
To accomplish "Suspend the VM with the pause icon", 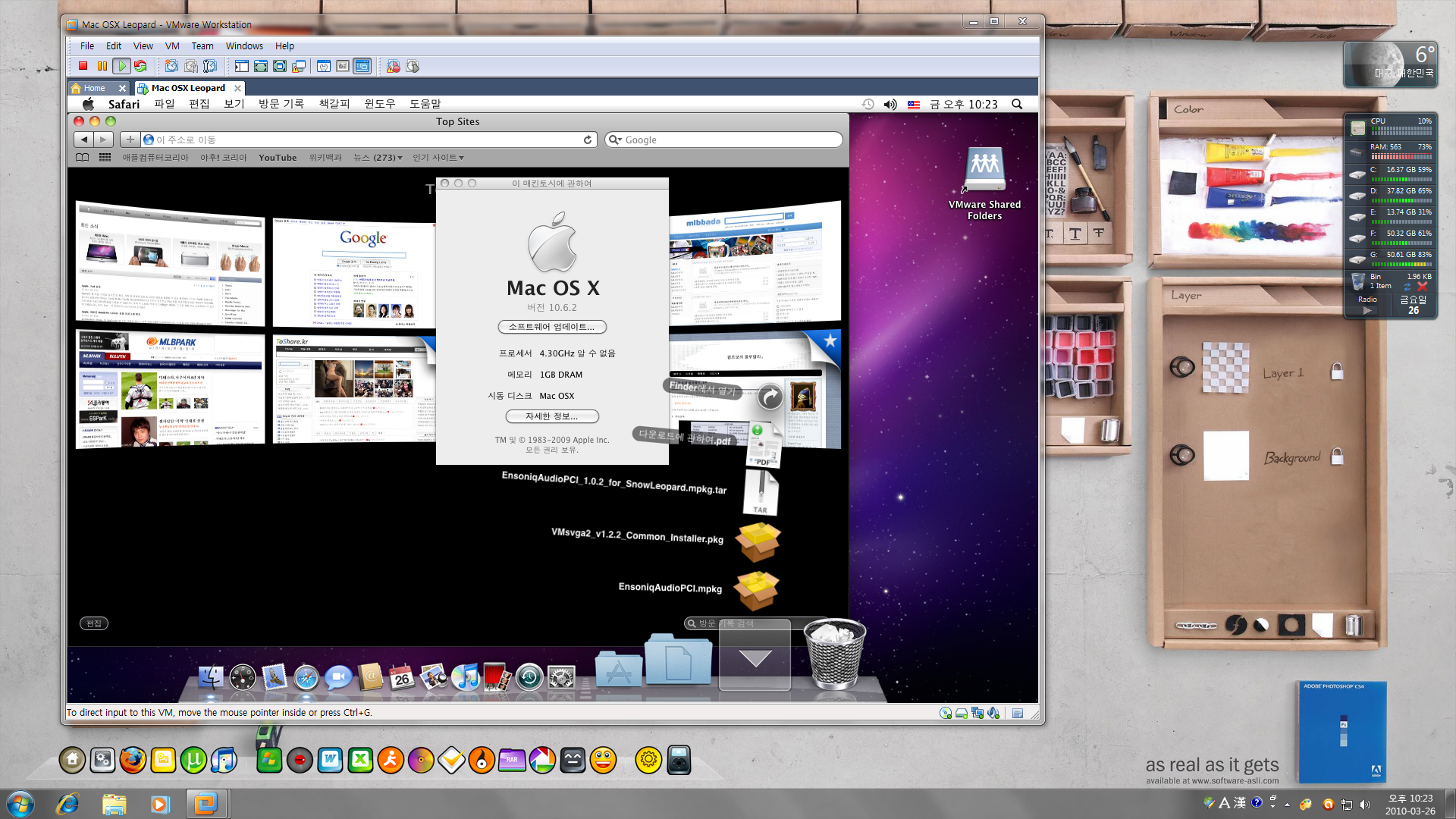I will pos(102,67).
